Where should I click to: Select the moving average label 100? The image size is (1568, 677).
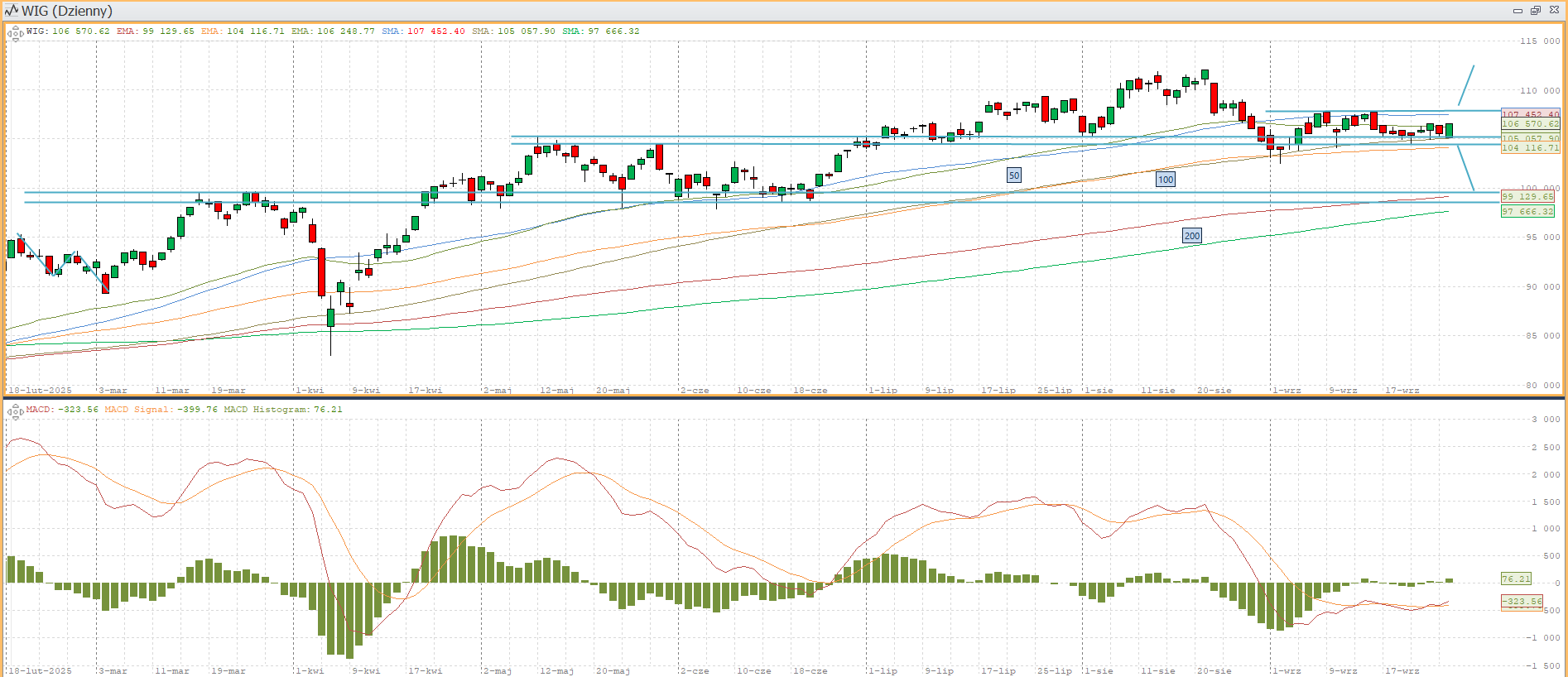(1165, 180)
